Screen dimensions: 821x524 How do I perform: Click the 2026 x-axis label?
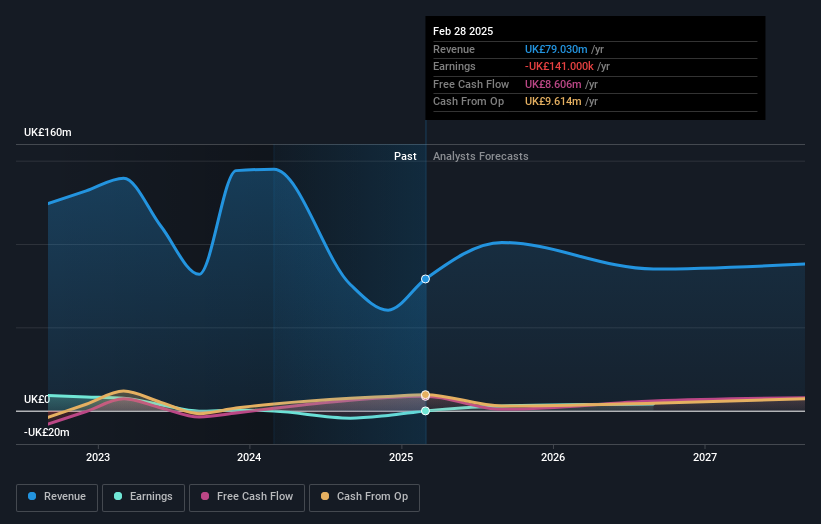553,457
